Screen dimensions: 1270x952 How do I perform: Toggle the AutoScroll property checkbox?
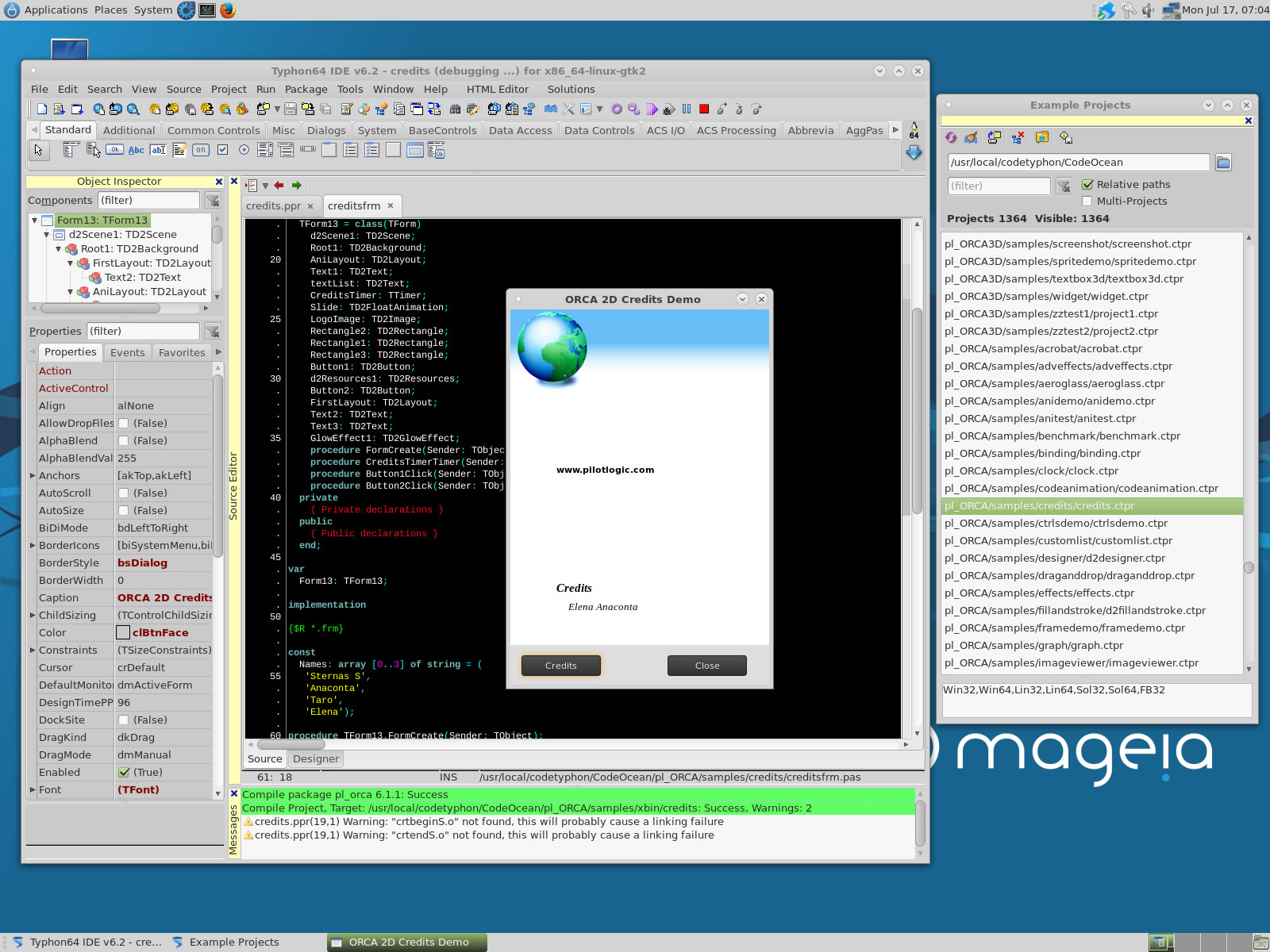click(124, 493)
